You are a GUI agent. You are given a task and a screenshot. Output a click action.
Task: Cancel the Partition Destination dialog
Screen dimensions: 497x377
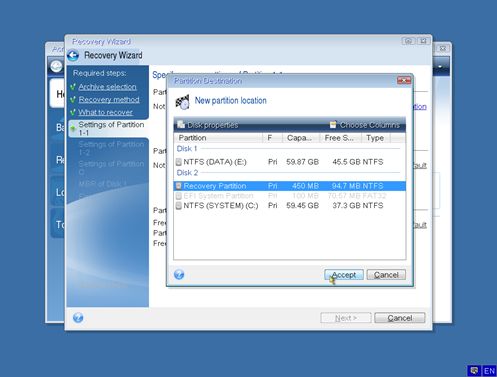386,275
